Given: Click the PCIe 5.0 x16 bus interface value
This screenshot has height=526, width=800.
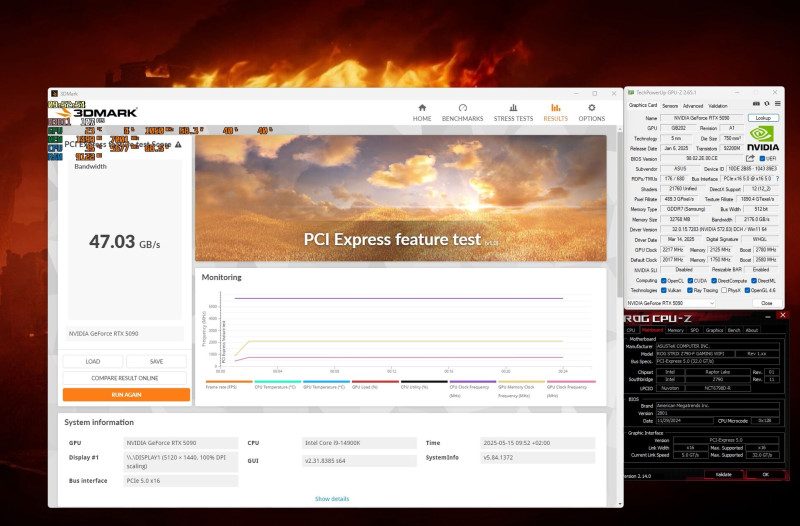Looking at the screenshot, I should (x=181, y=481).
